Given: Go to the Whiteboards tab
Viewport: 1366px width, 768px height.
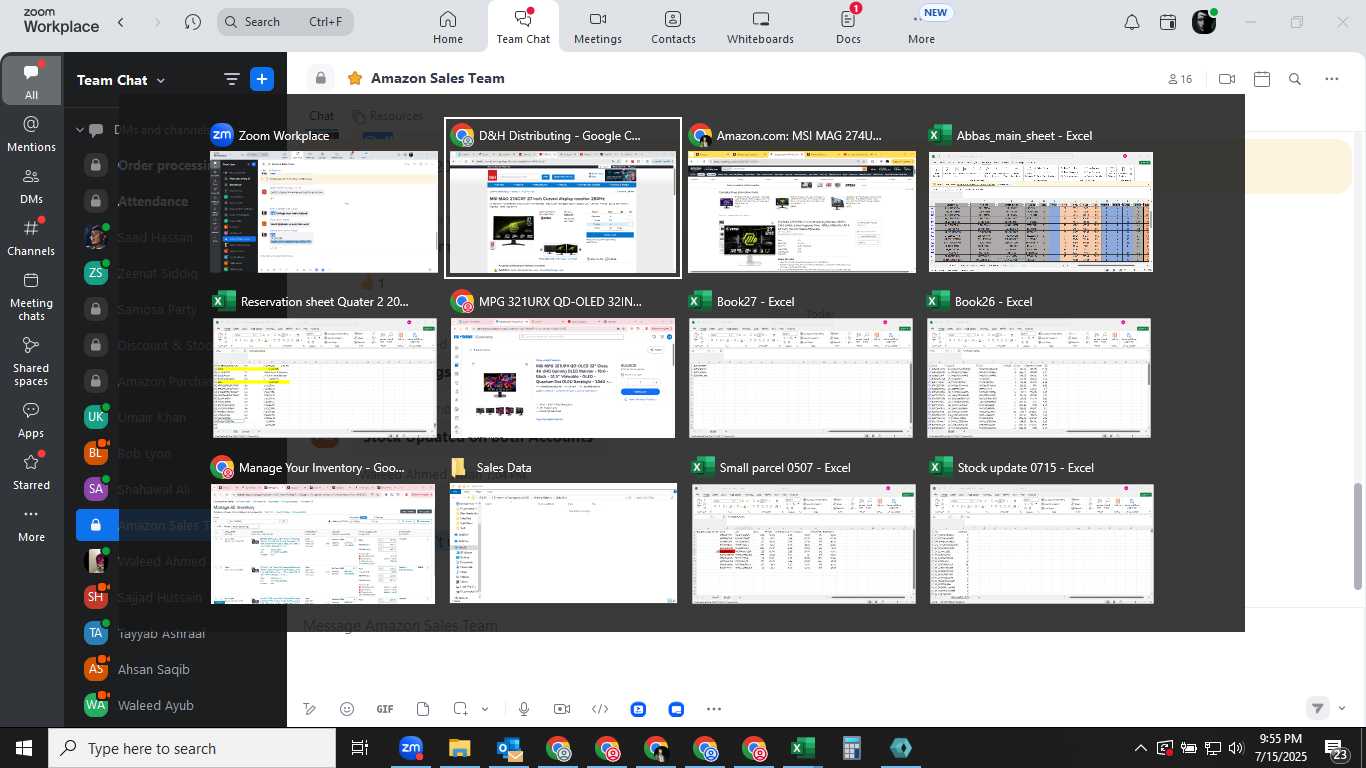Looking at the screenshot, I should click(760, 27).
